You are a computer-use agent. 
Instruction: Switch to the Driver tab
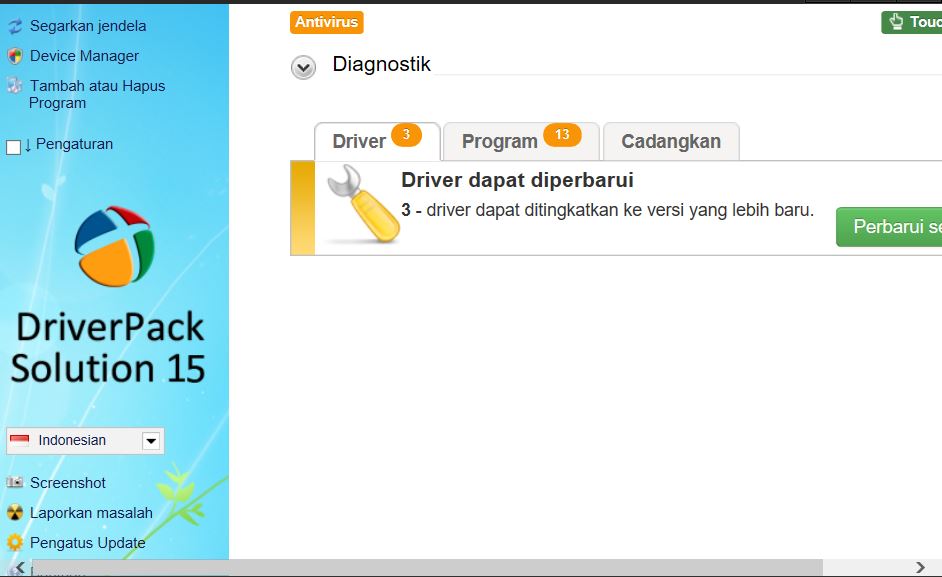point(377,142)
